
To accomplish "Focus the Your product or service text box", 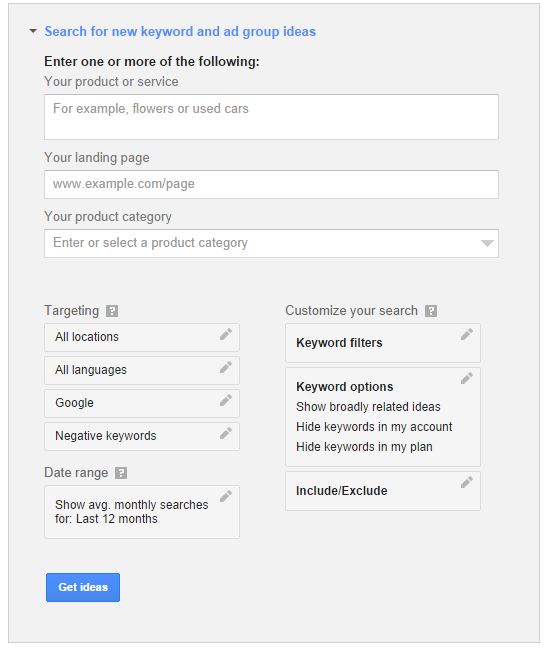I will tap(272, 117).
